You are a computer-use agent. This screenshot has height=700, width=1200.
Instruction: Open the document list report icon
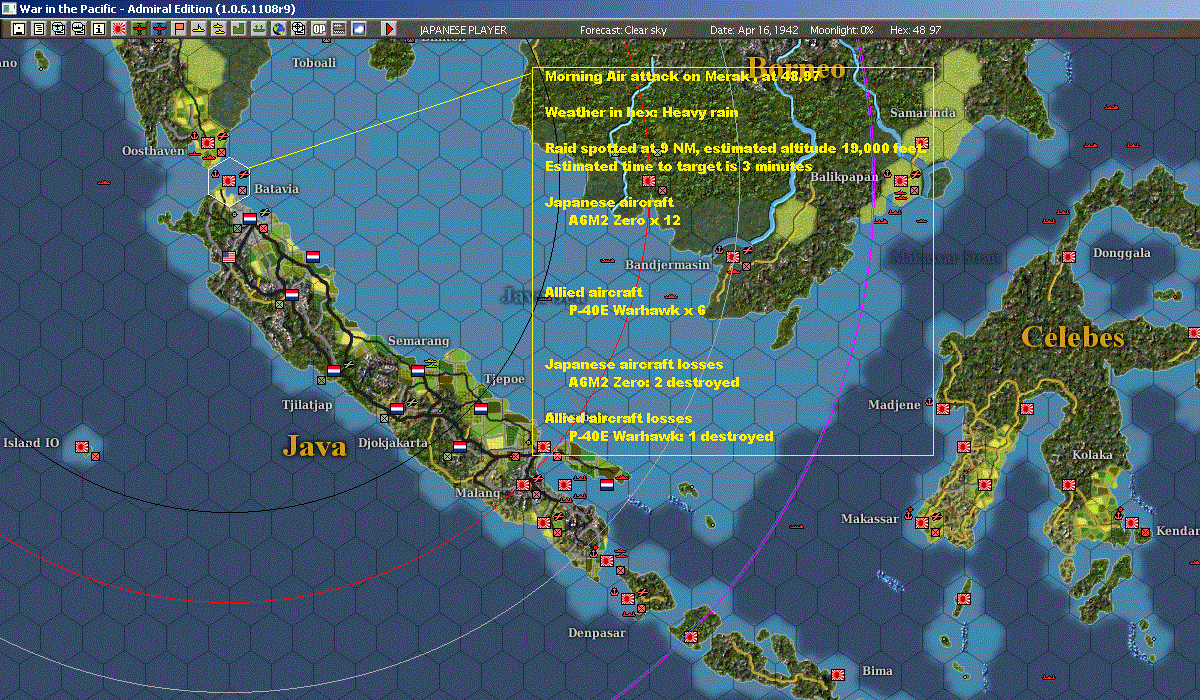coord(38,29)
